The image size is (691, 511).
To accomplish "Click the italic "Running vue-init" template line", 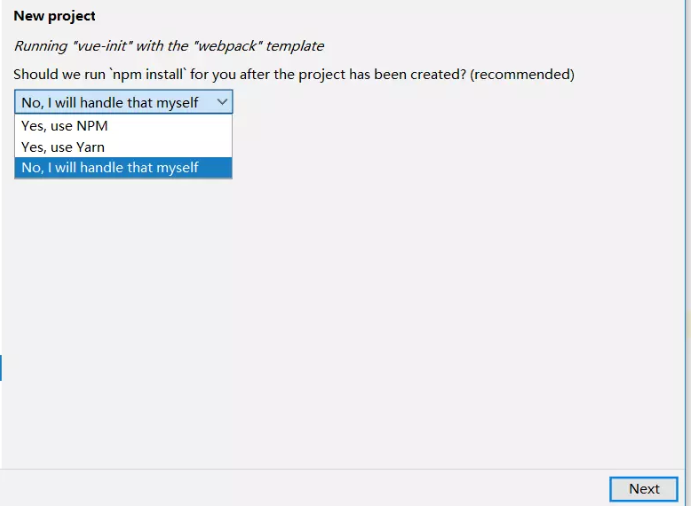I will coord(169,46).
